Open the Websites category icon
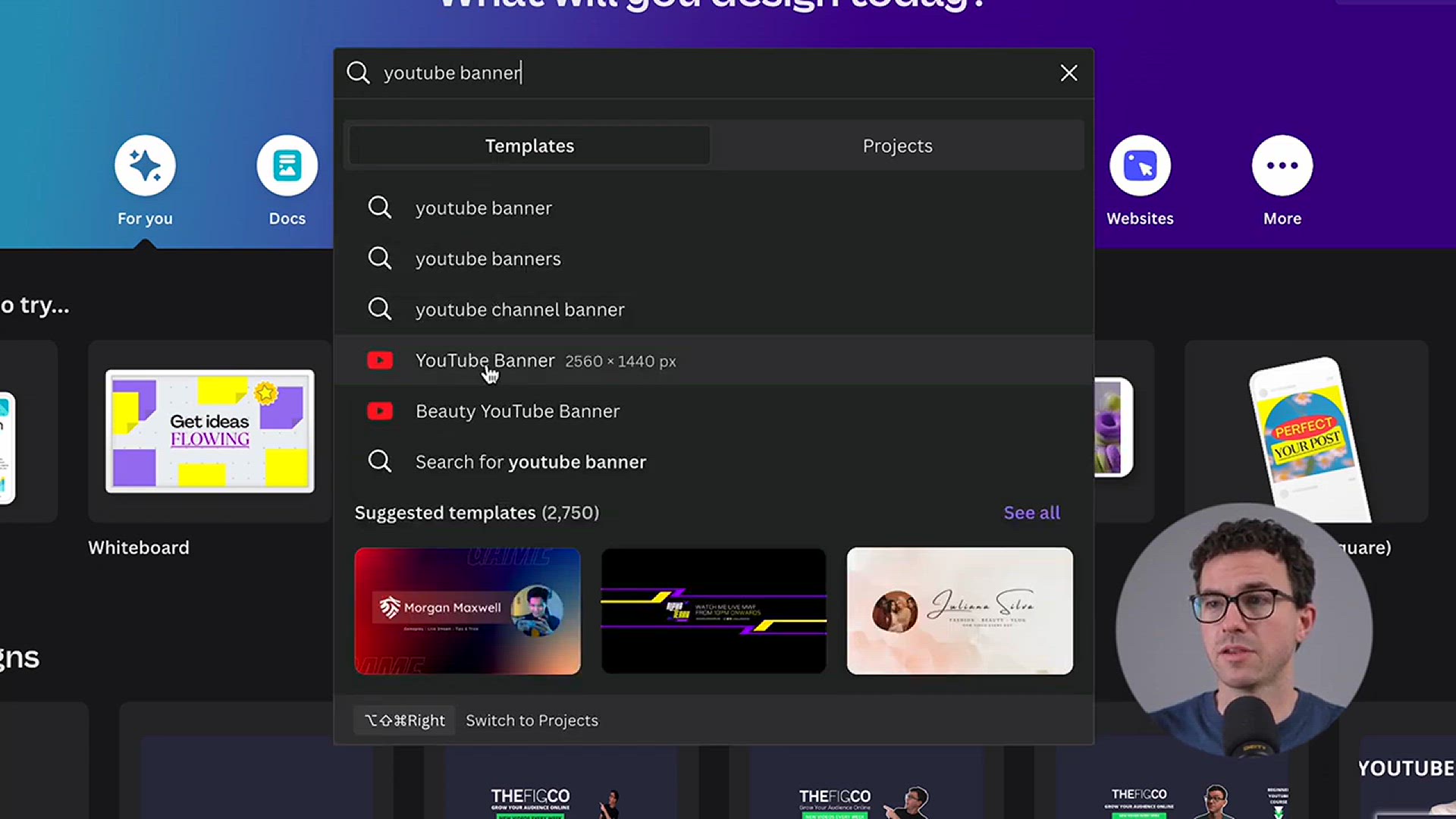 click(x=1140, y=165)
